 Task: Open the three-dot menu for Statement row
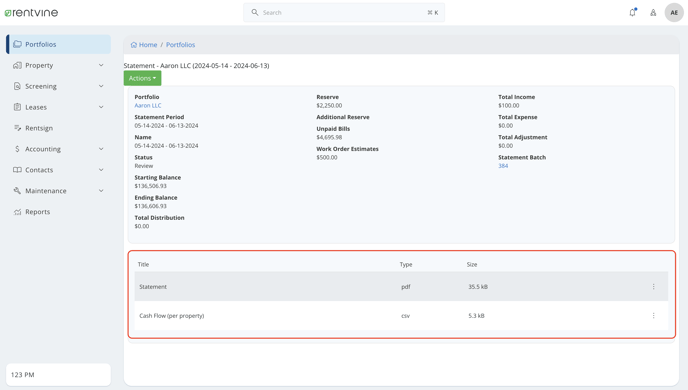[x=653, y=286]
